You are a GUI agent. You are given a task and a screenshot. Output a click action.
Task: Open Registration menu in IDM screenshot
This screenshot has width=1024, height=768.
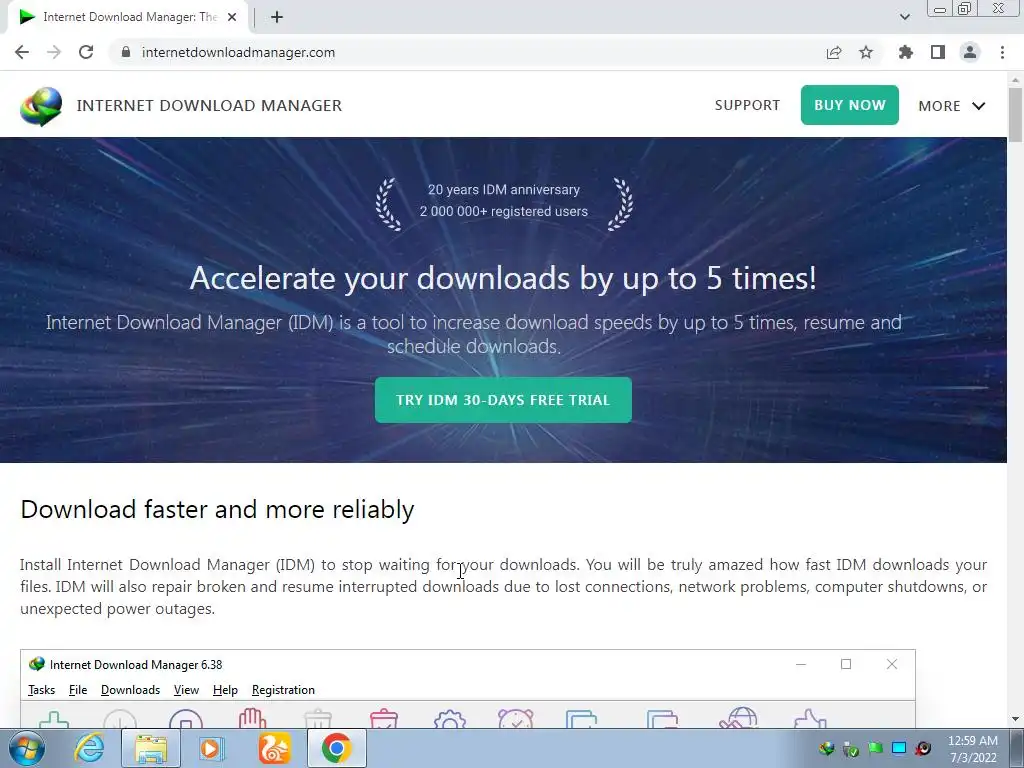[283, 690]
